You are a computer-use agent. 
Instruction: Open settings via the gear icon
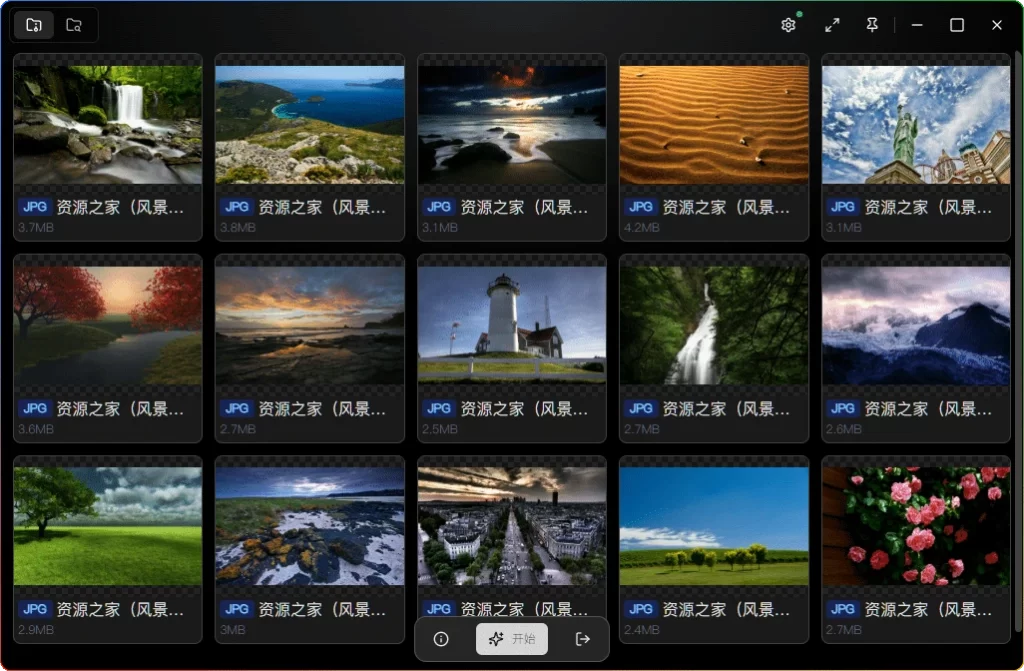click(x=788, y=25)
